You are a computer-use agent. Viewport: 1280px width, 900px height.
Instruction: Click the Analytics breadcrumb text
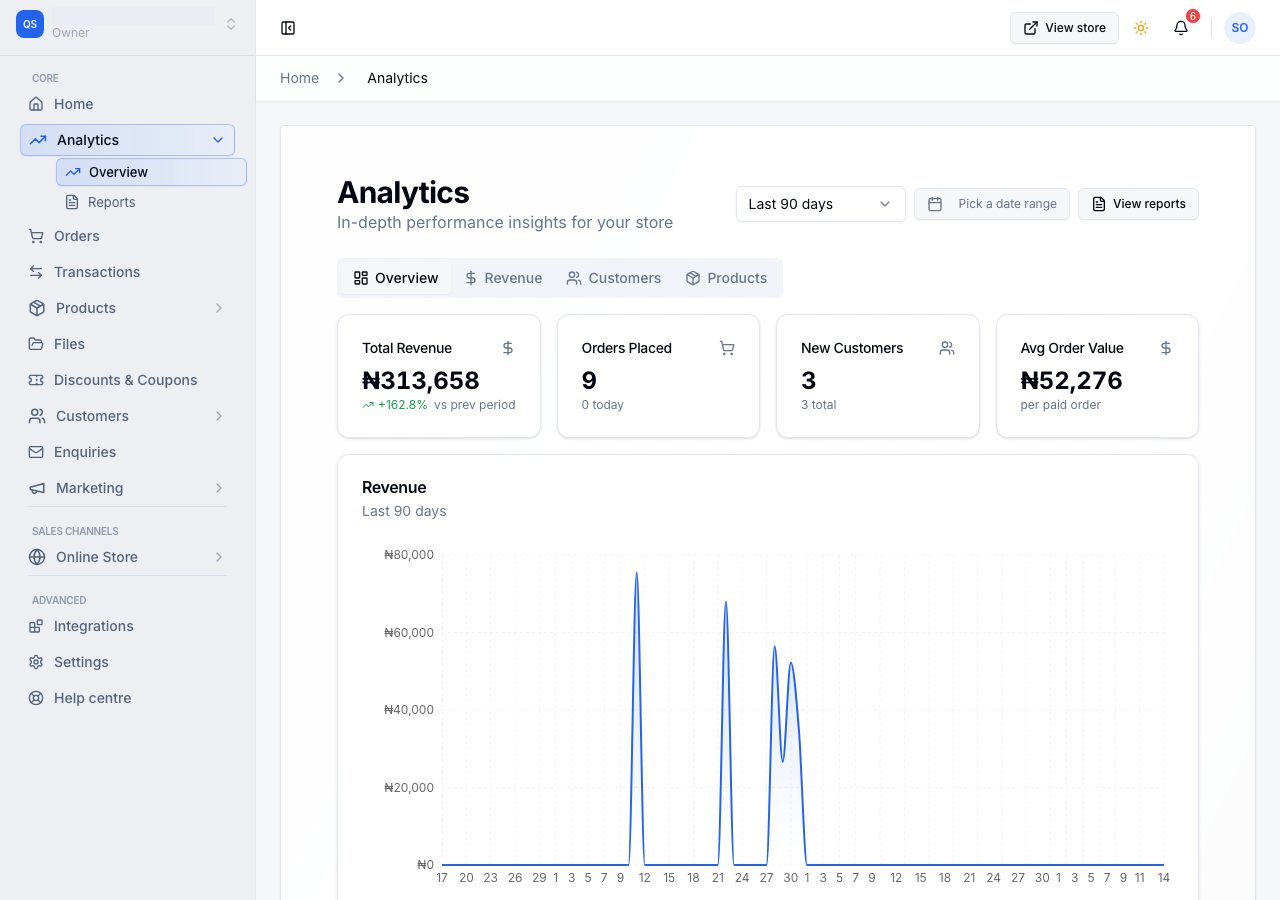tap(397, 78)
